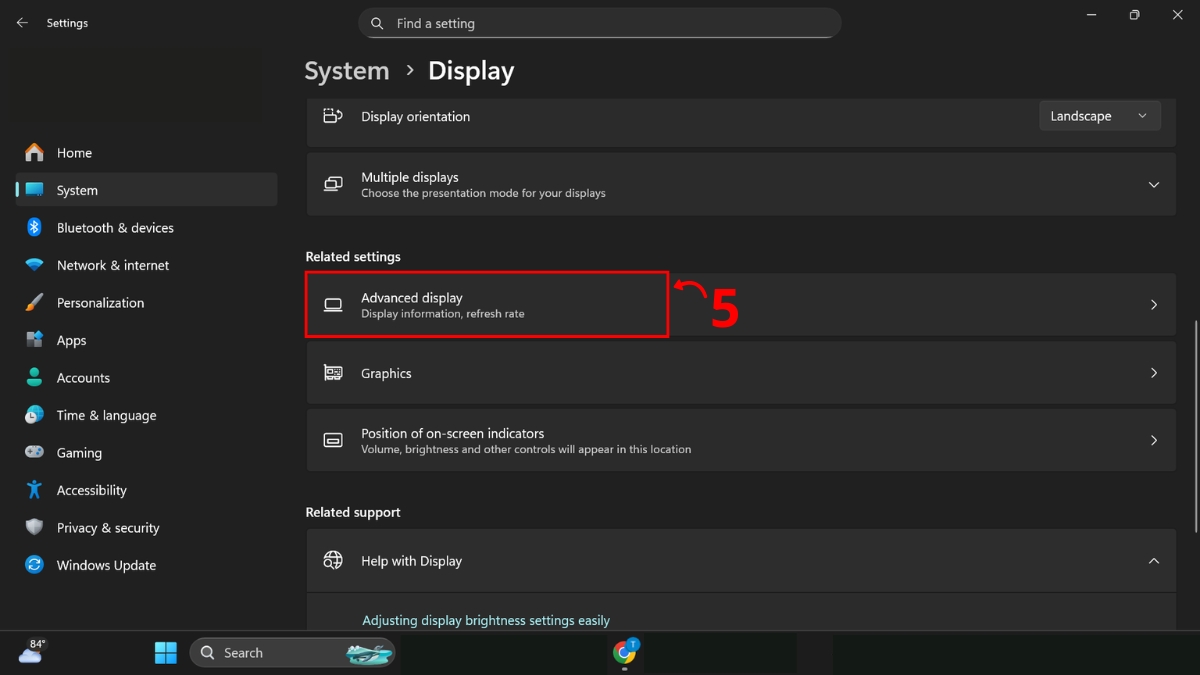Click the Display orientation icon
The image size is (1200, 675).
[333, 116]
